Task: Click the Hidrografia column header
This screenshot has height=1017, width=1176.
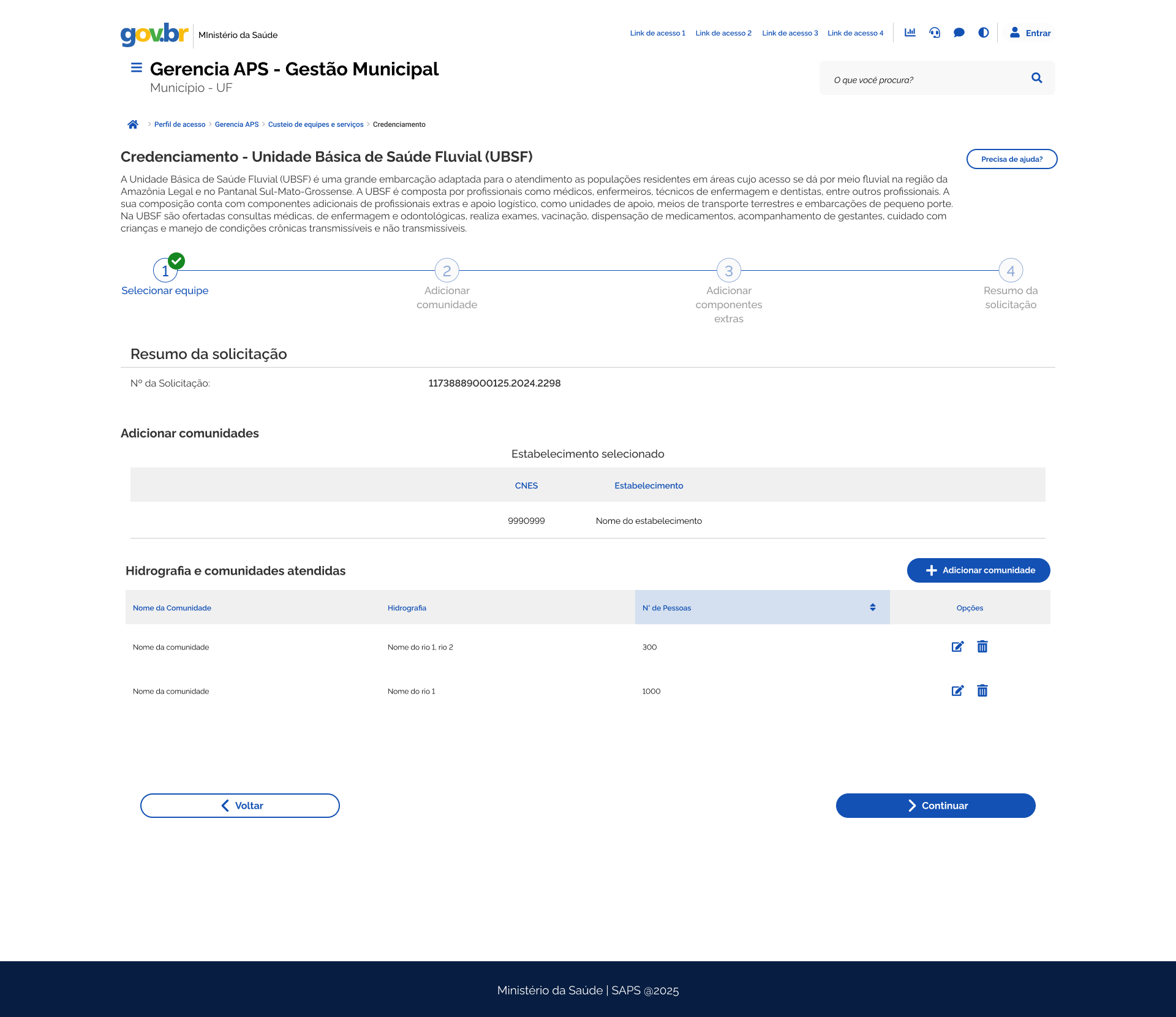Action: tap(407, 608)
